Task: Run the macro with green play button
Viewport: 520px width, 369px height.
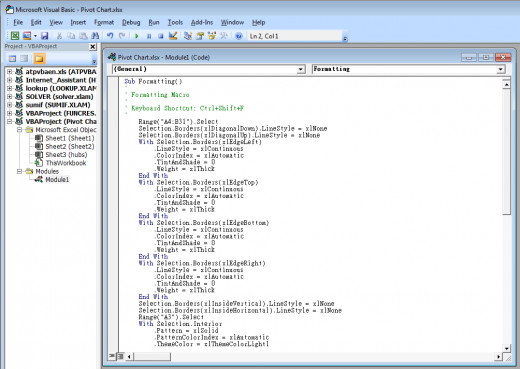Action: (x=136, y=36)
